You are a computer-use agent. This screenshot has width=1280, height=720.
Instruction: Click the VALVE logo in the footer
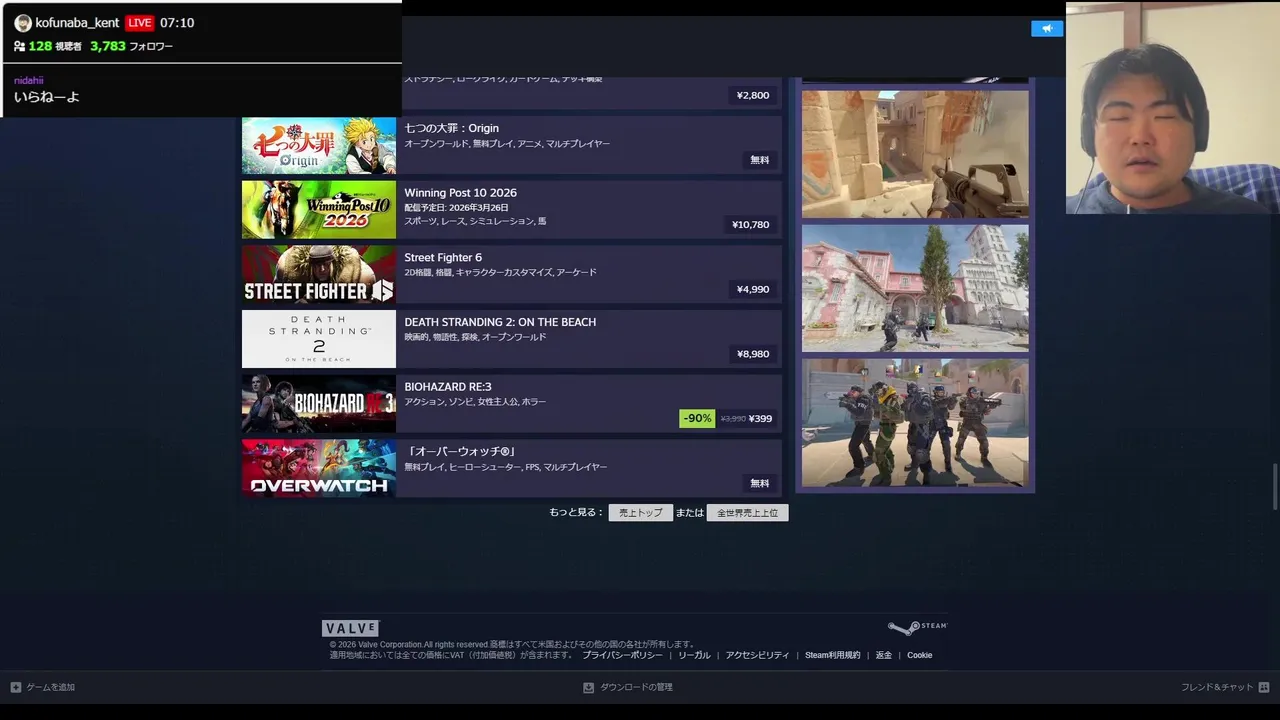click(350, 628)
